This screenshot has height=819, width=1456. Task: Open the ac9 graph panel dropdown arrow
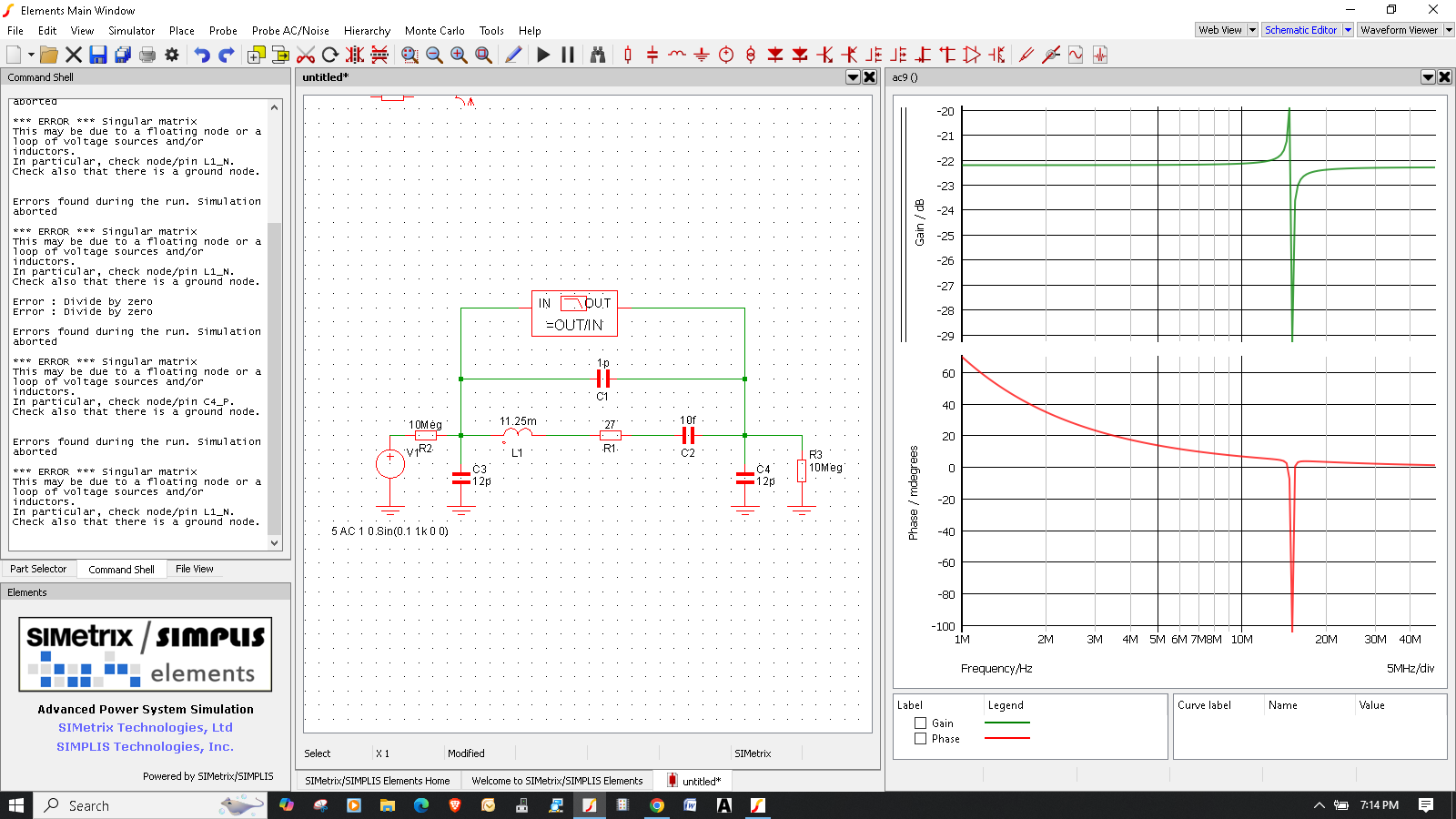click(x=1429, y=77)
